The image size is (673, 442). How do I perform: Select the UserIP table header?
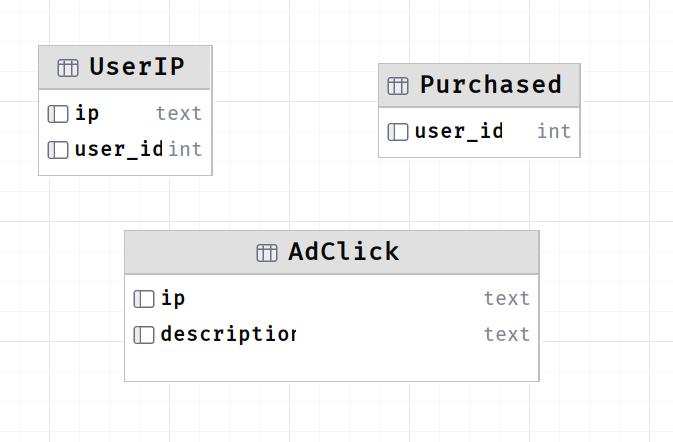coord(124,67)
